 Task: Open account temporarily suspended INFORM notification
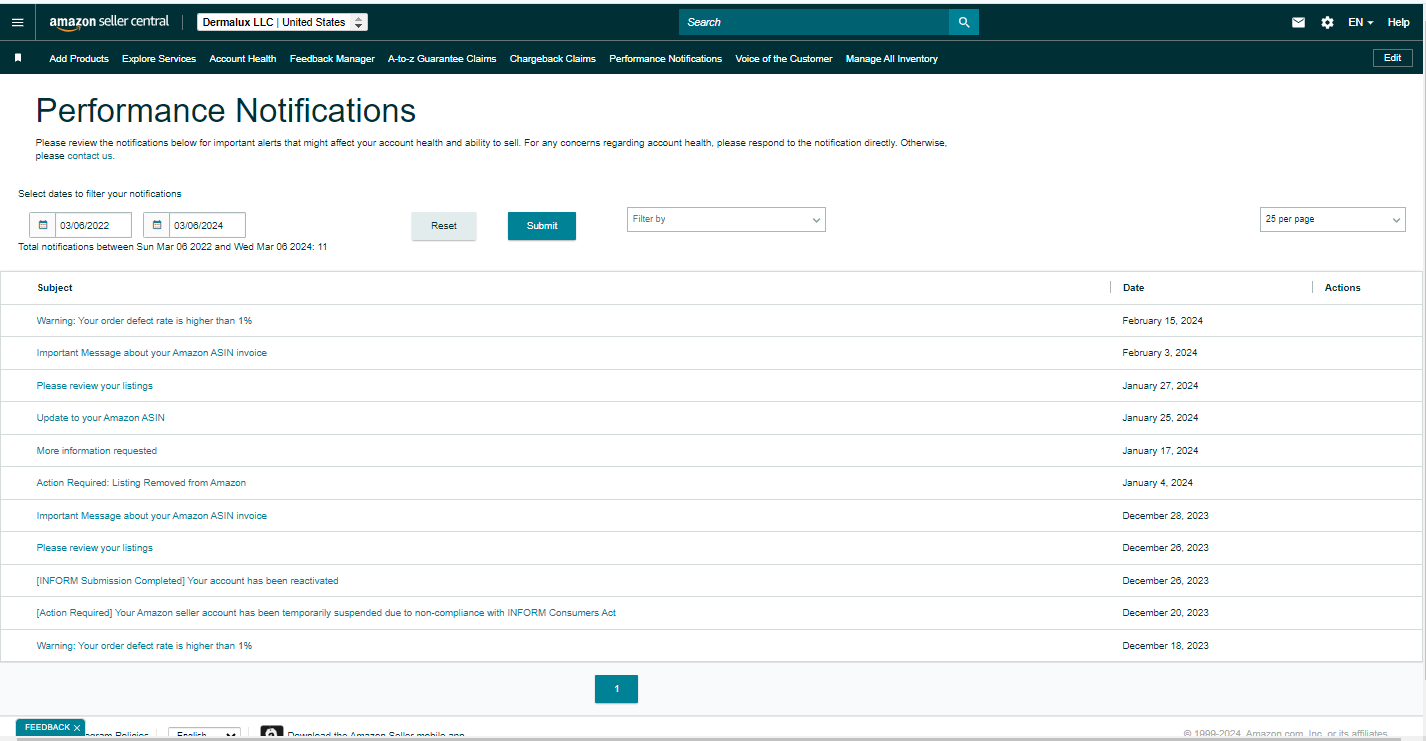pos(326,613)
